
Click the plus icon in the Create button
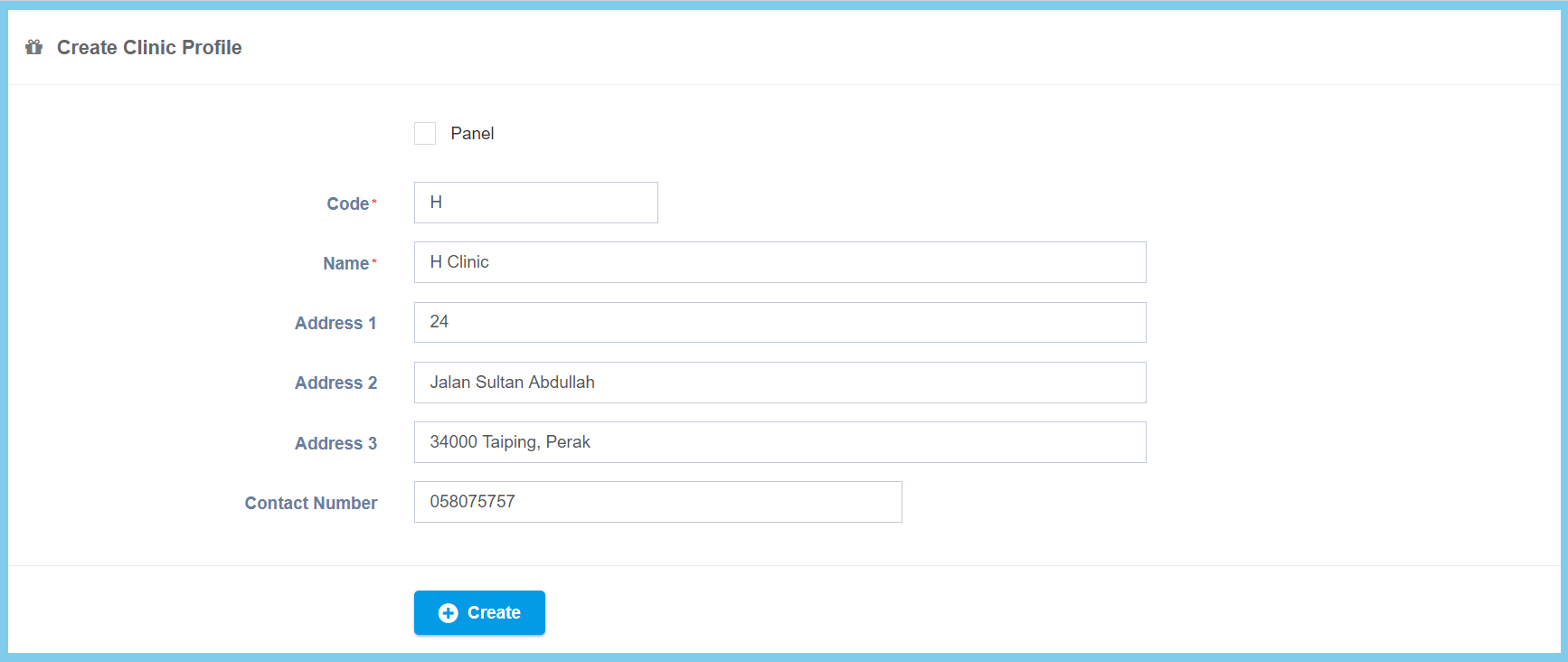448,613
